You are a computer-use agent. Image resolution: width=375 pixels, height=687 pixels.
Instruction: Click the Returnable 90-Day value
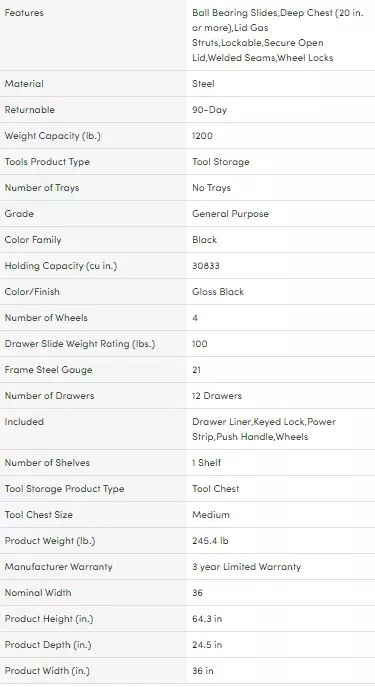(209, 110)
